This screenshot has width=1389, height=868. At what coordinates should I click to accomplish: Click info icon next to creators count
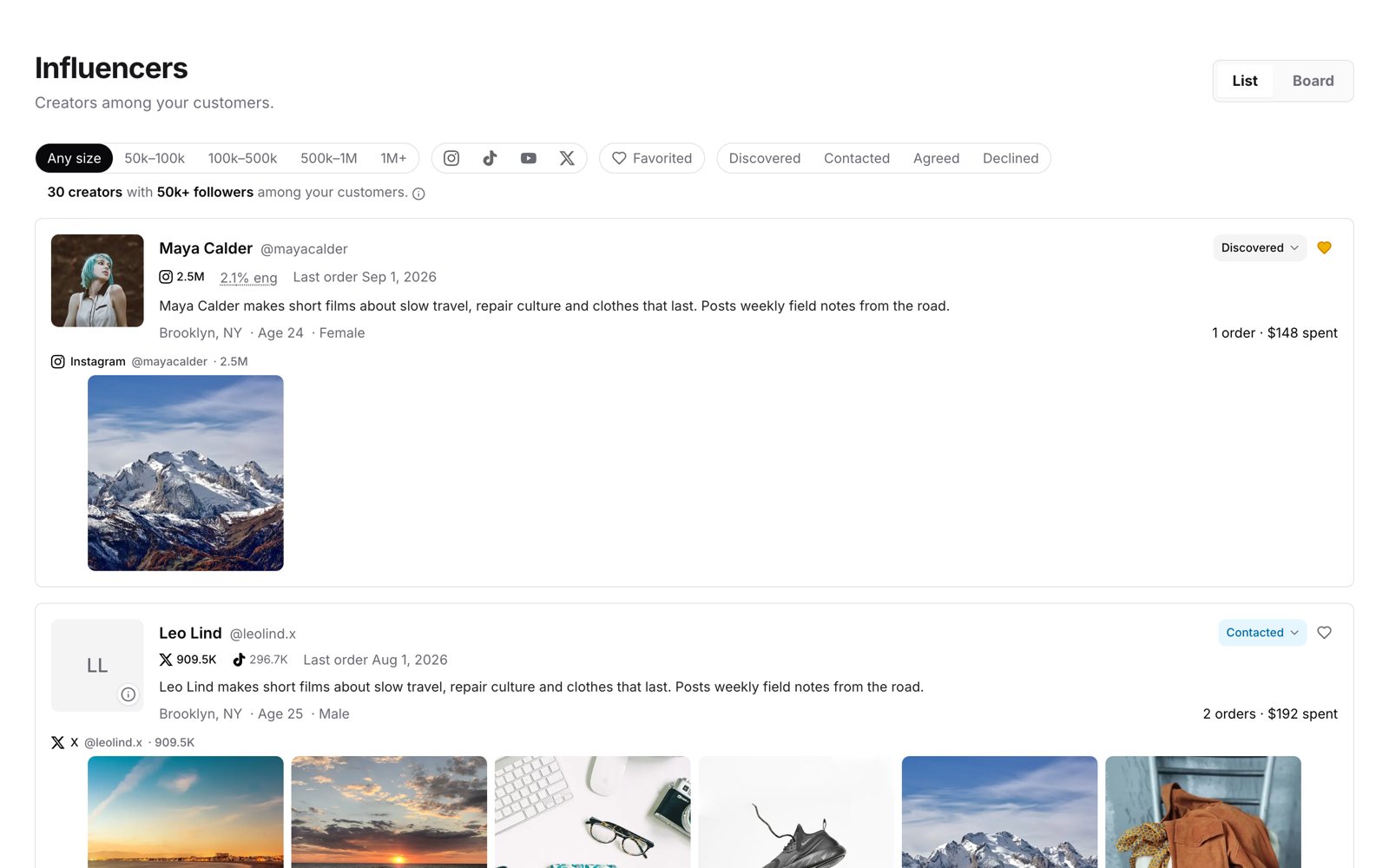coord(418,194)
